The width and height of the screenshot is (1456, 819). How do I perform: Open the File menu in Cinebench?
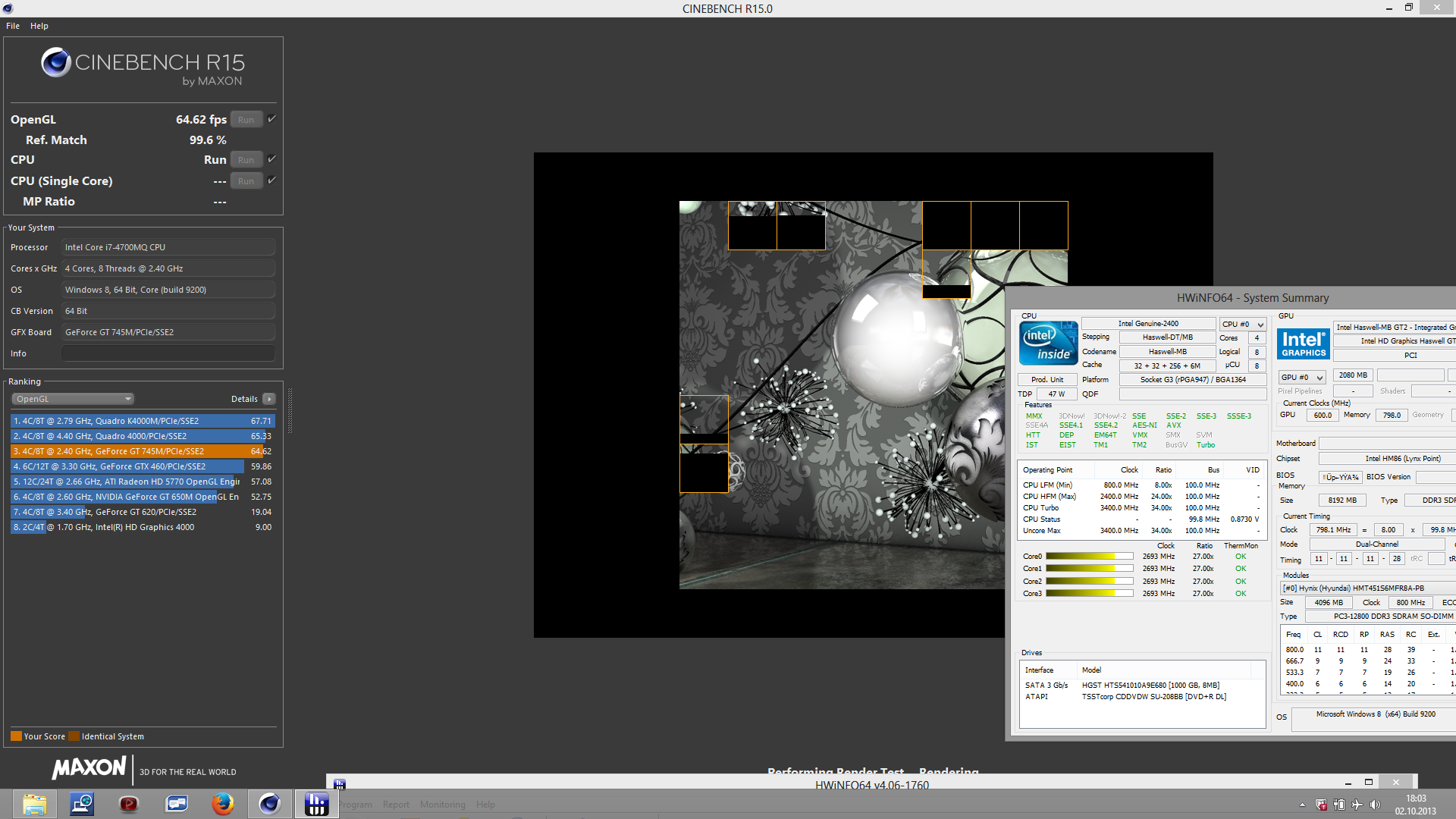click(13, 26)
